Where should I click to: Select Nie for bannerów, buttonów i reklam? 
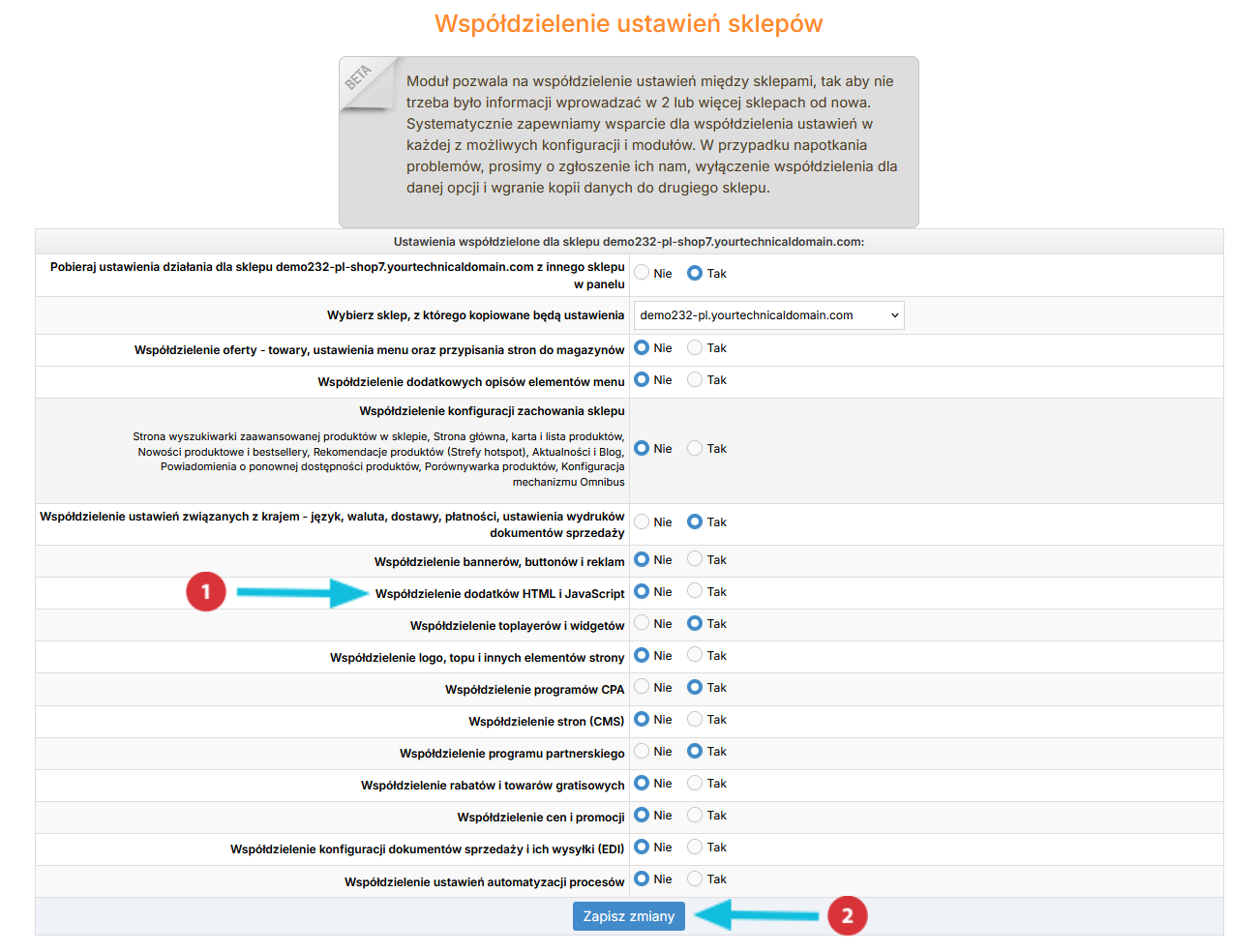click(642, 559)
